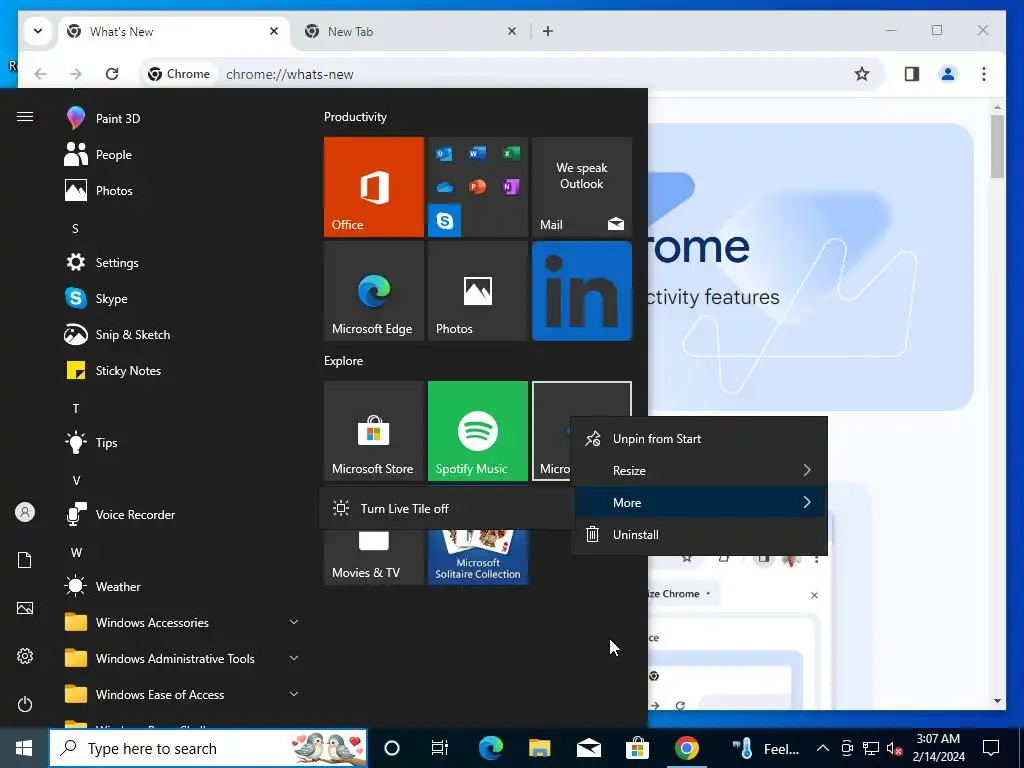Open the More submenu

(x=699, y=502)
